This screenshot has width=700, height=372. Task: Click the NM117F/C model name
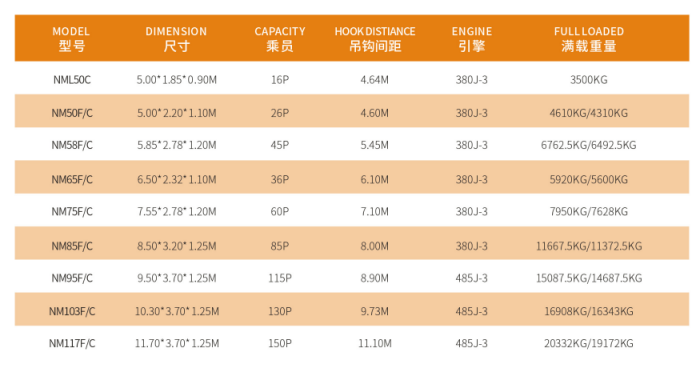click(x=72, y=343)
